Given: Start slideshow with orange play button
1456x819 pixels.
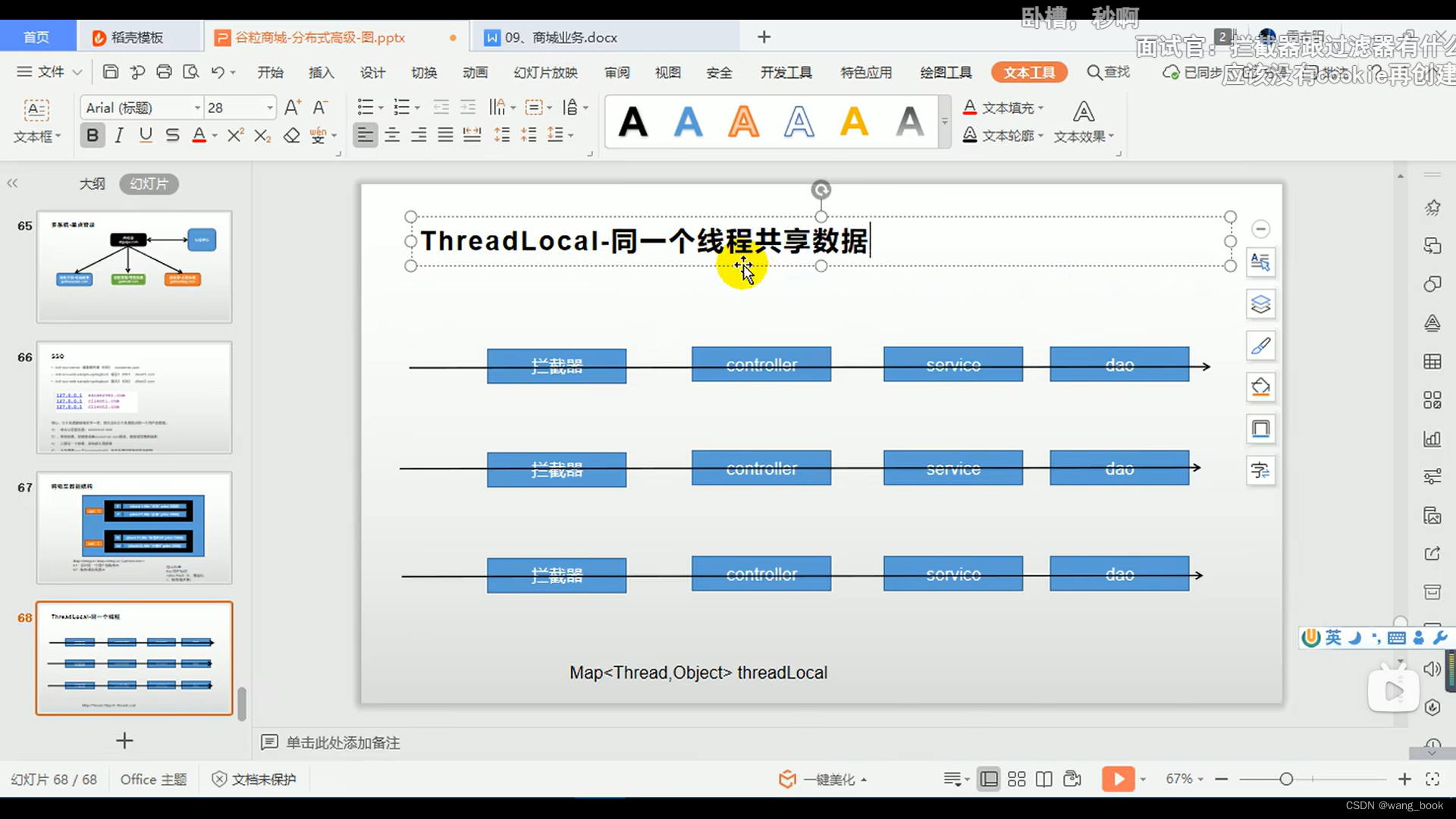Looking at the screenshot, I should [x=1118, y=779].
